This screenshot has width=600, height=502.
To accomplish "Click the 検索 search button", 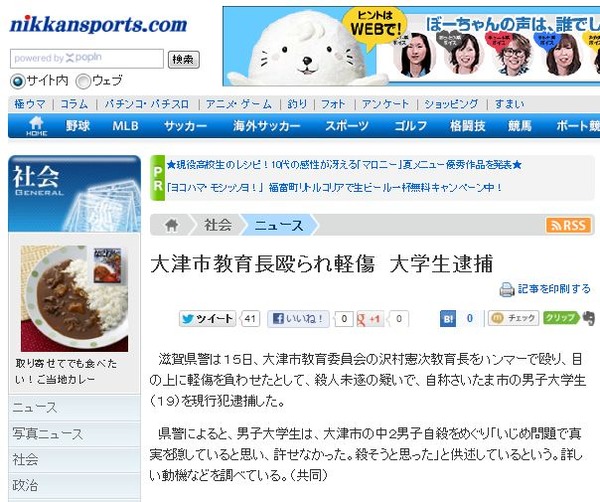I will pyautogui.click(x=184, y=59).
